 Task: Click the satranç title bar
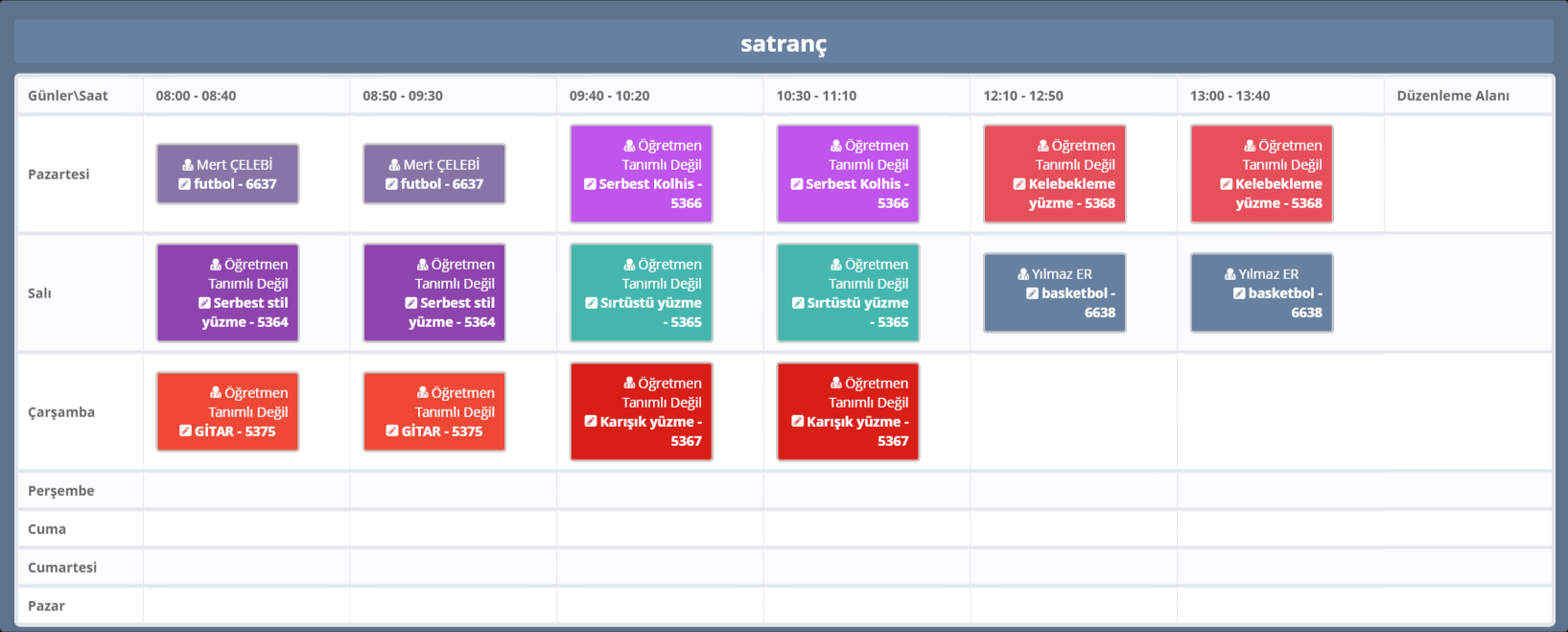tap(784, 43)
